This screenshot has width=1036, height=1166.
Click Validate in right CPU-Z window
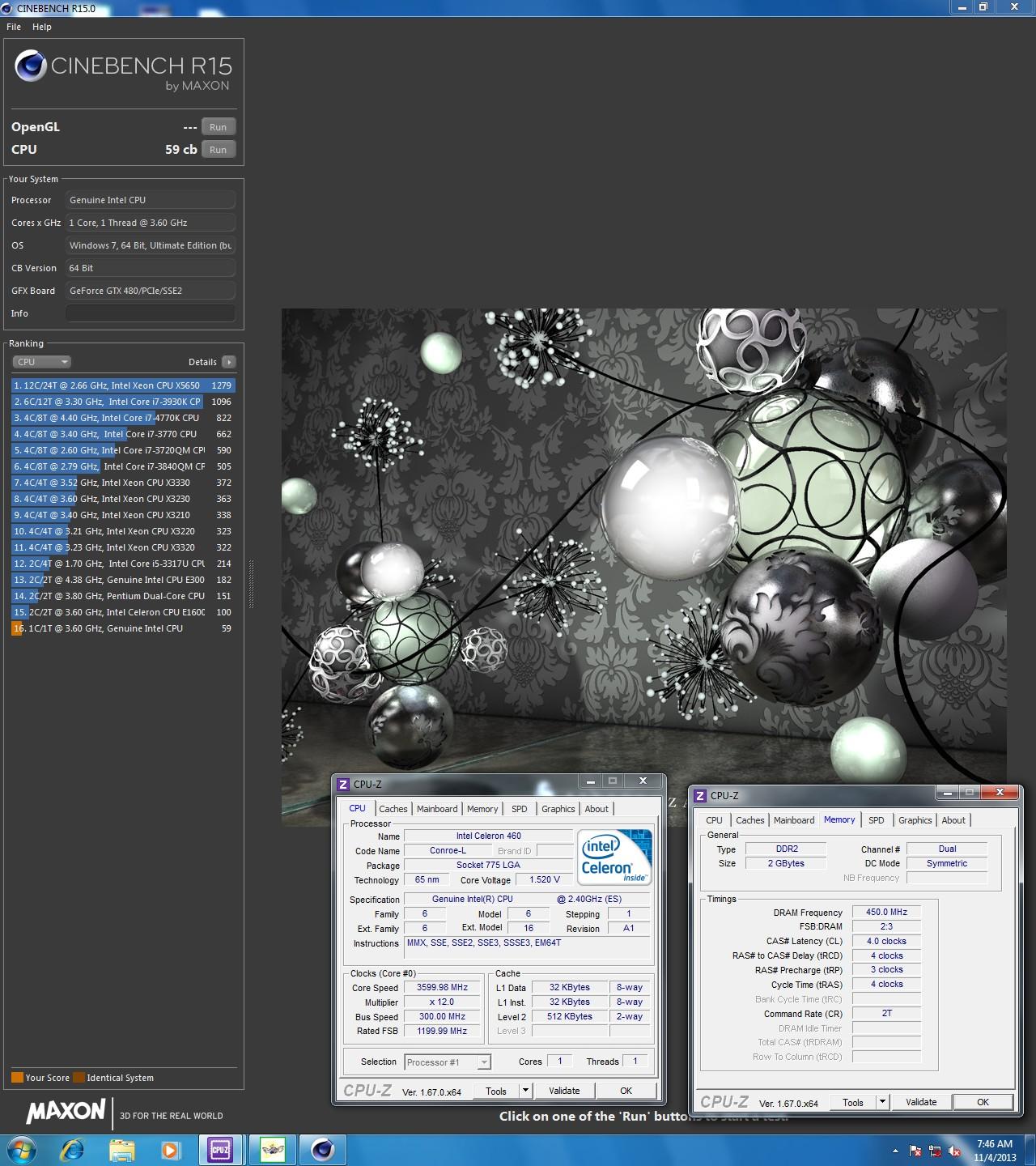coord(921,1102)
